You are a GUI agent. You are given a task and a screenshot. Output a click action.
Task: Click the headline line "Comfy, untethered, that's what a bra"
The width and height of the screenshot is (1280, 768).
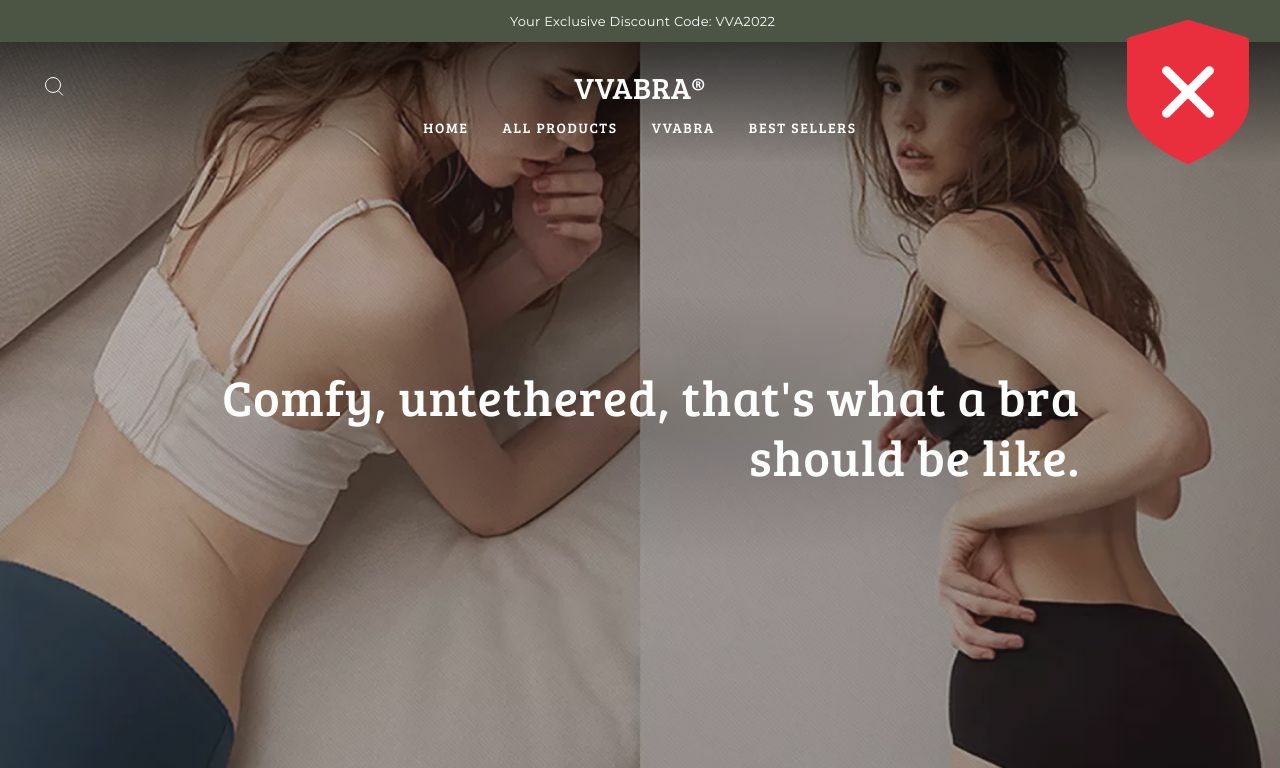pyautogui.click(x=650, y=399)
